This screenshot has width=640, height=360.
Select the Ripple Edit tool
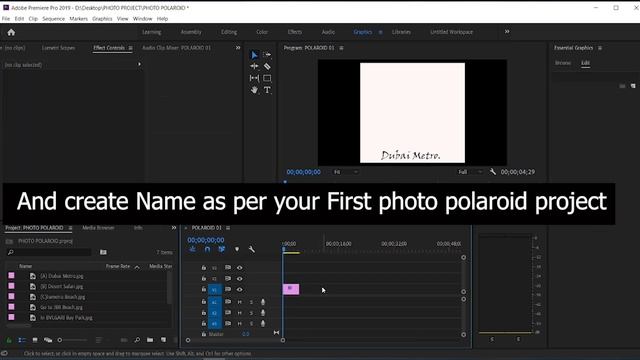click(254, 66)
